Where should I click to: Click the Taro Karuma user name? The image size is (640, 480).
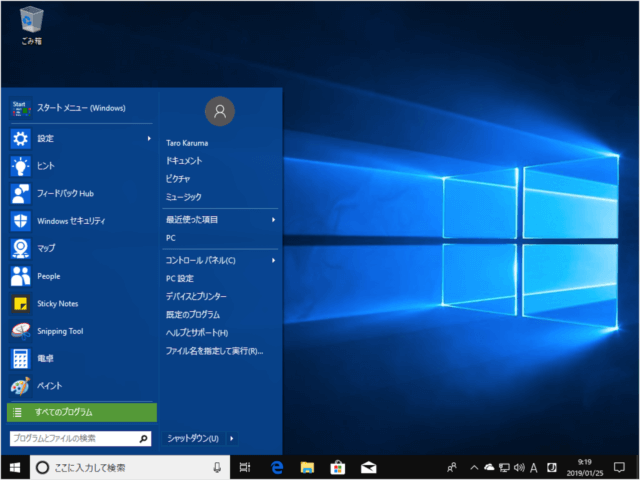[x=187, y=143]
